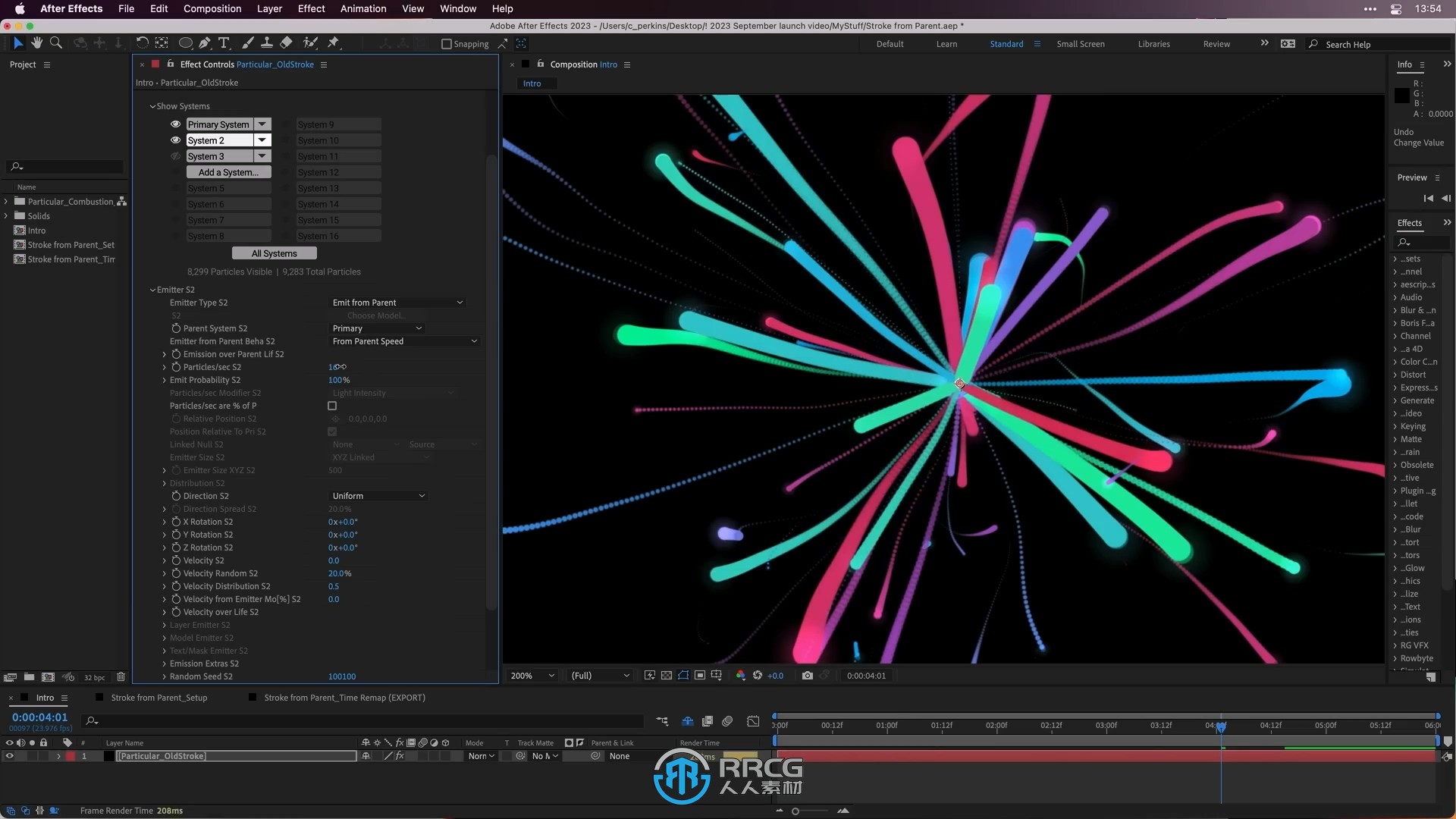The image size is (1456, 819).
Task: Click on the Intro tab in composition panel
Action: [533, 82]
